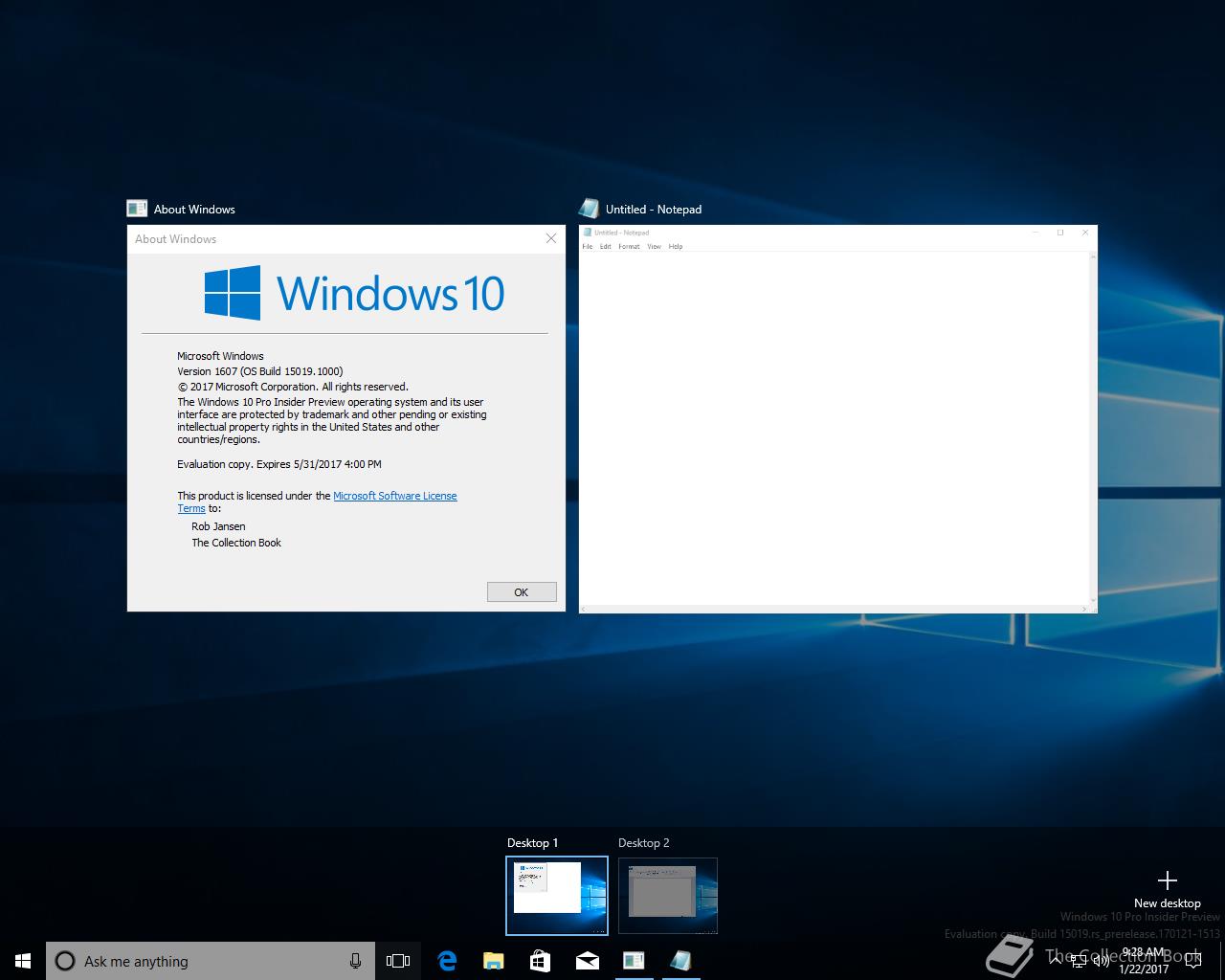Viewport: 1225px width, 980px height.
Task: Open the Format menu in Notepad
Action: [629, 247]
